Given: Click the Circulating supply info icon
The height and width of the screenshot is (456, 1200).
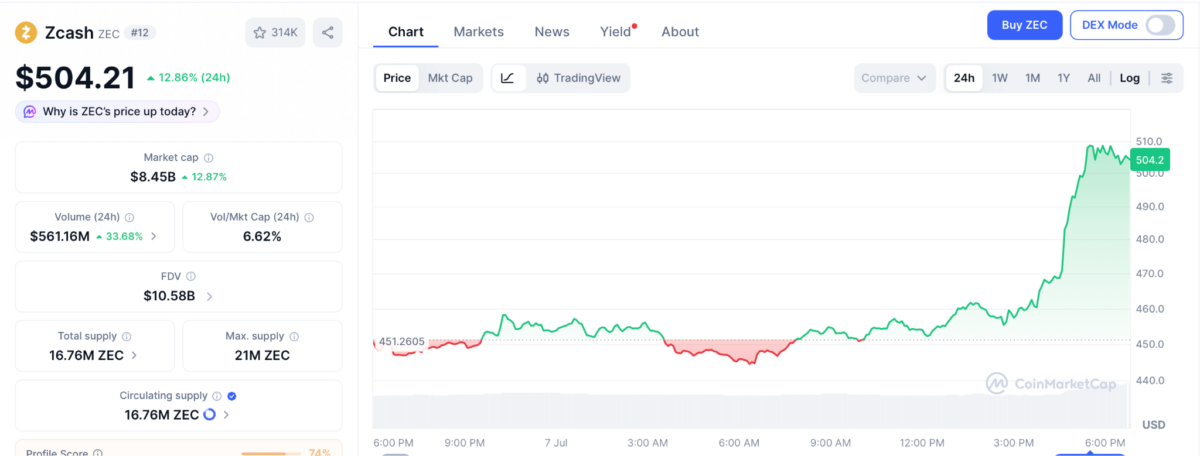Looking at the screenshot, I should click(x=217, y=396).
